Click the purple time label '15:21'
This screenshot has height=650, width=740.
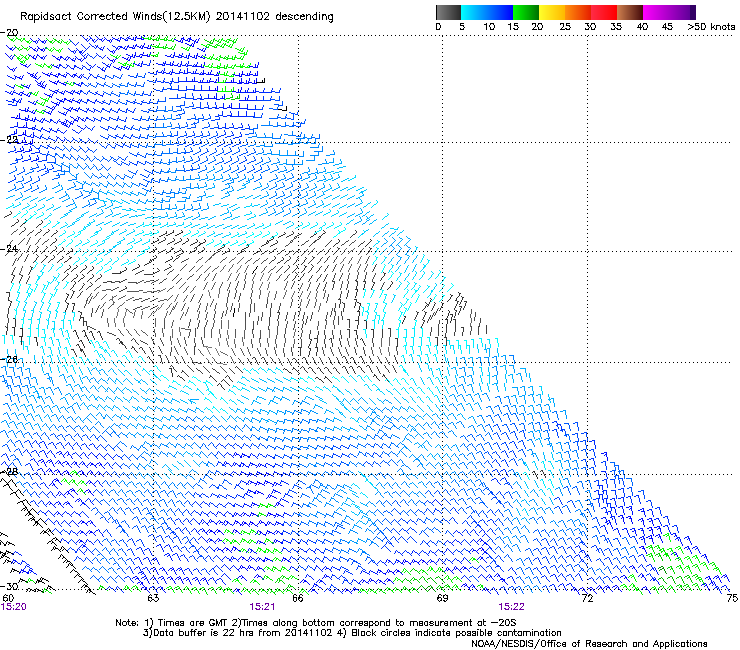point(262,607)
